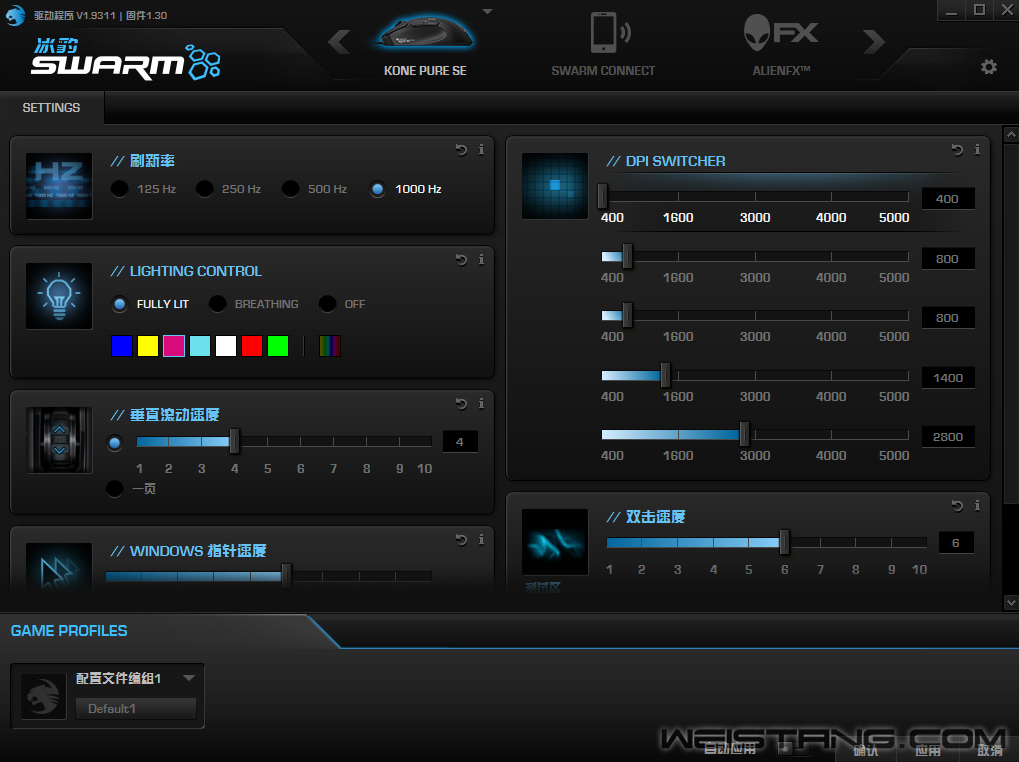Image resolution: width=1019 pixels, height=762 pixels.
Task: Show info for LIGHTING CONTROL panel
Action: pyautogui.click(x=481, y=260)
